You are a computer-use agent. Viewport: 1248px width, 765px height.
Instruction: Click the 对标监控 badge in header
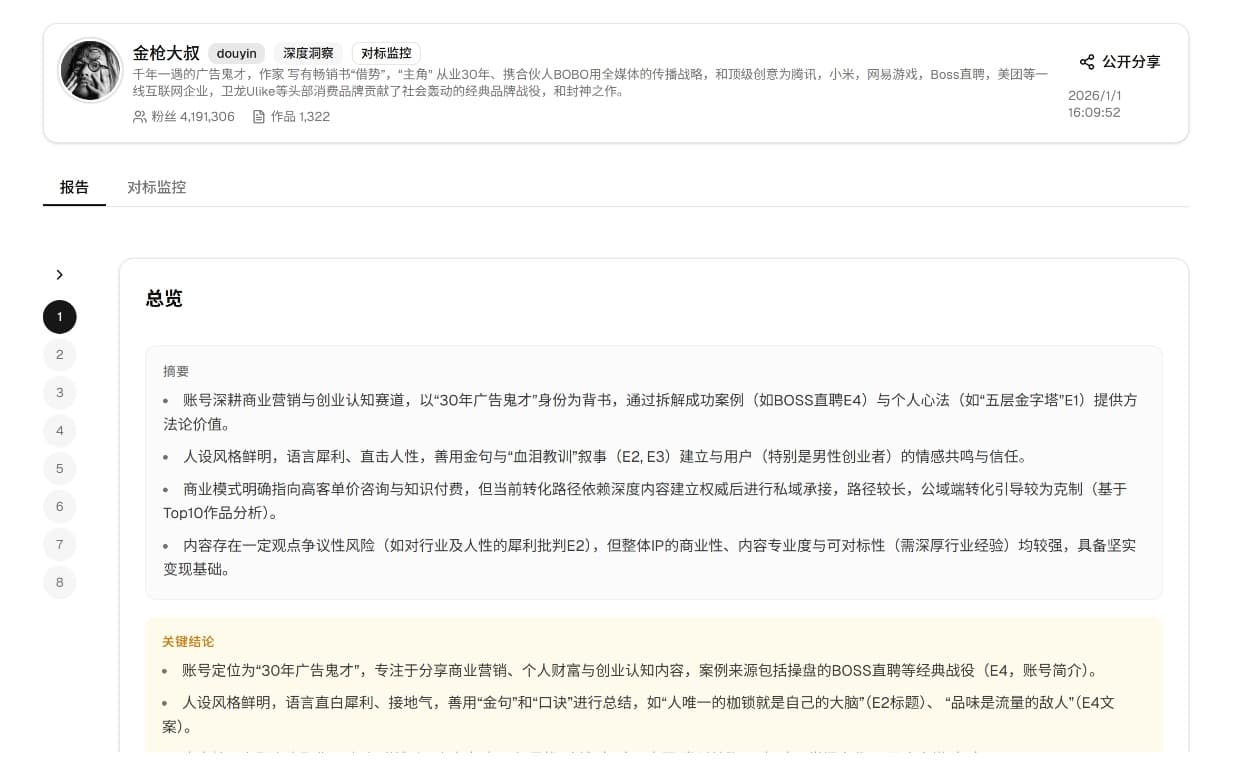pos(386,53)
